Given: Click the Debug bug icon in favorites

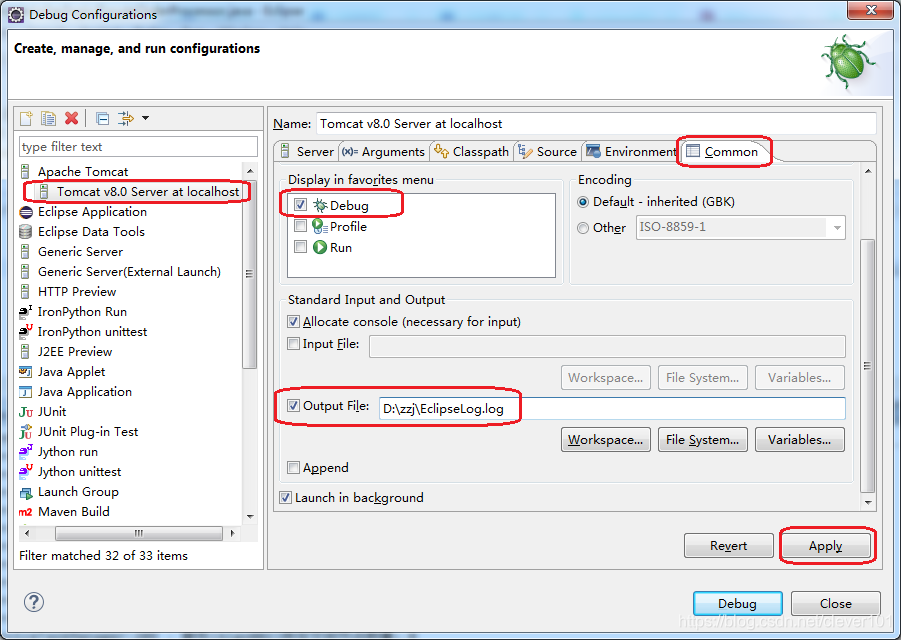Looking at the screenshot, I should click(320, 205).
